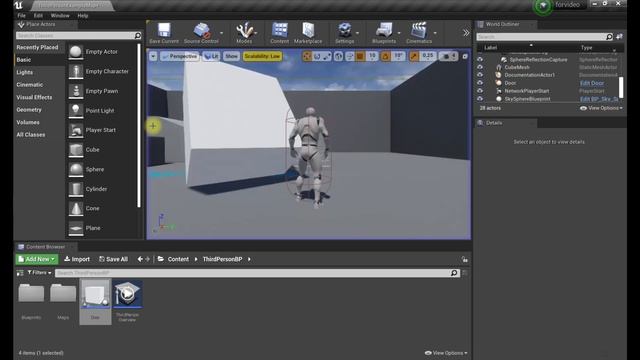Select Player Start in Place Actors
The height and width of the screenshot is (360, 640).
[x=102, y=130]
